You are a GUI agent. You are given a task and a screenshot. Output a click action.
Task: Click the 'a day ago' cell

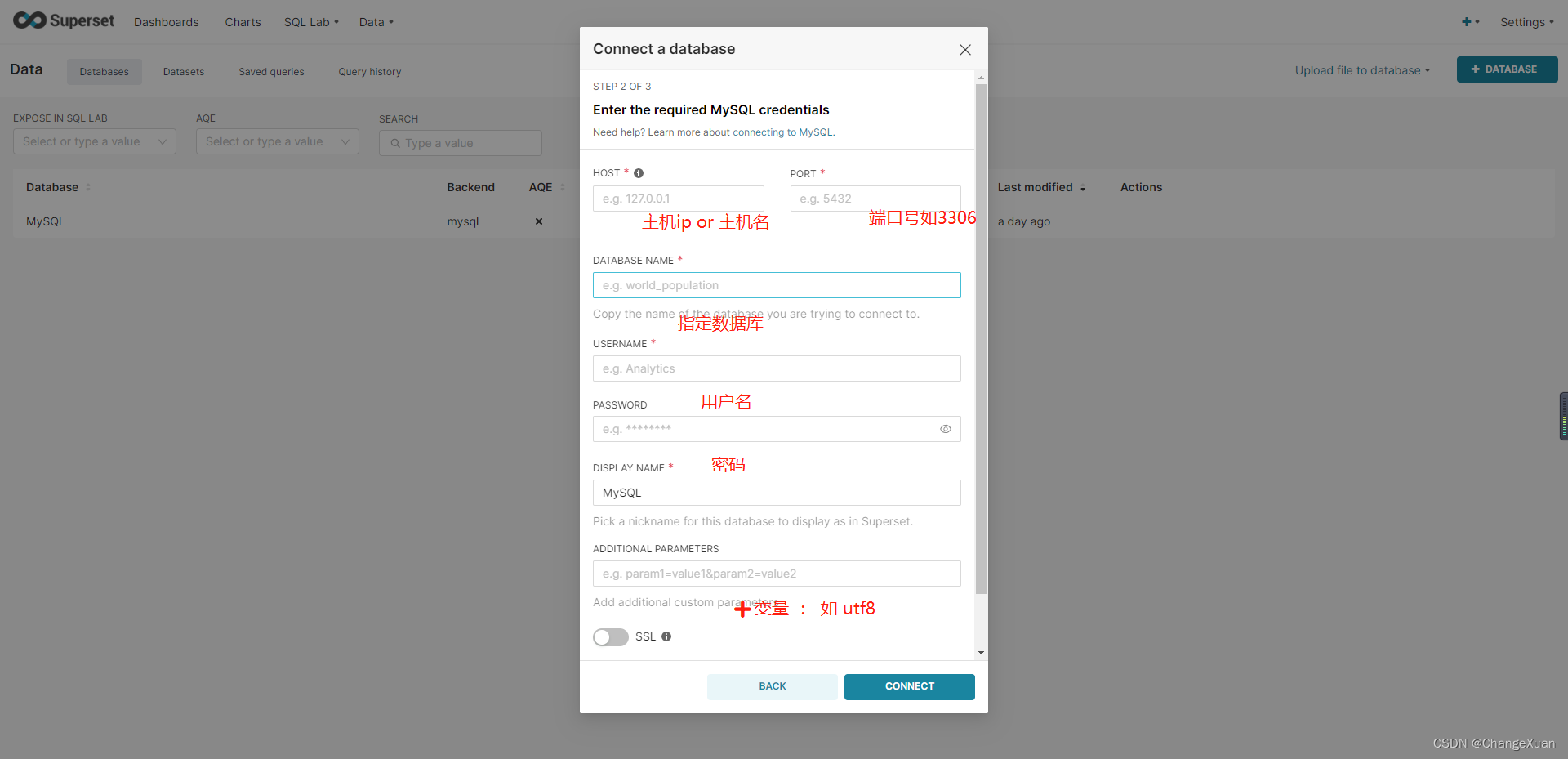tap(1024, 221)
